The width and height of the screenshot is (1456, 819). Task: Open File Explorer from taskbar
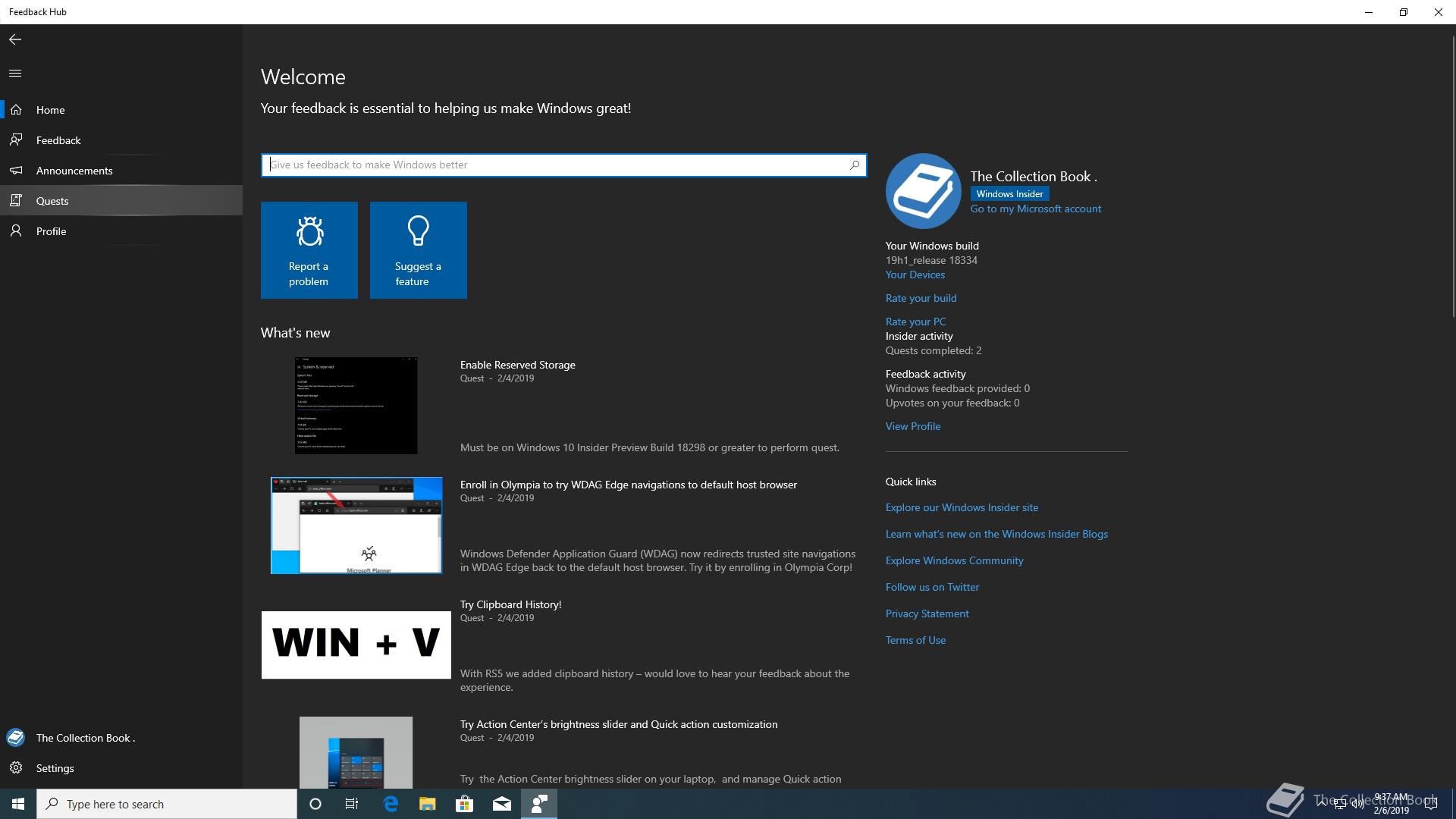click(x=428, y=804)
